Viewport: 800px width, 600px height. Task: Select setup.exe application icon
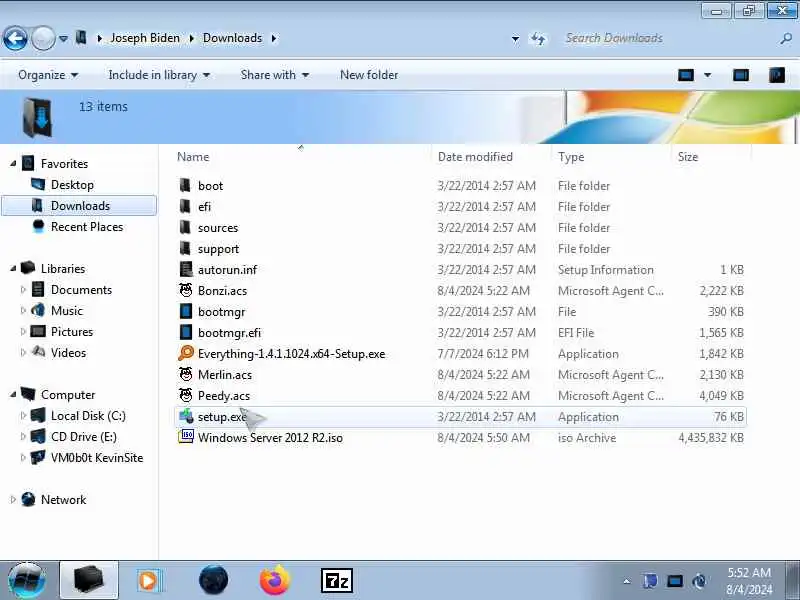(186, 416)
